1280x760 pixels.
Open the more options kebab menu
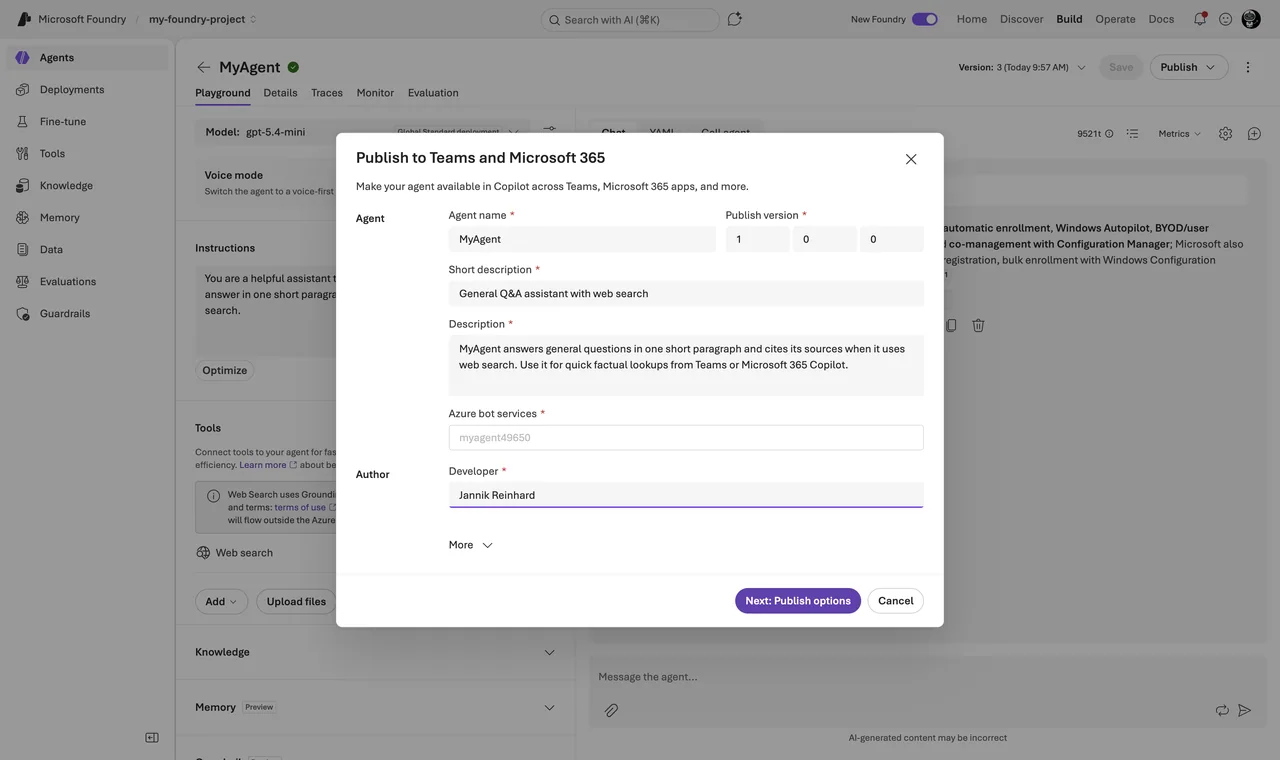1247,67
